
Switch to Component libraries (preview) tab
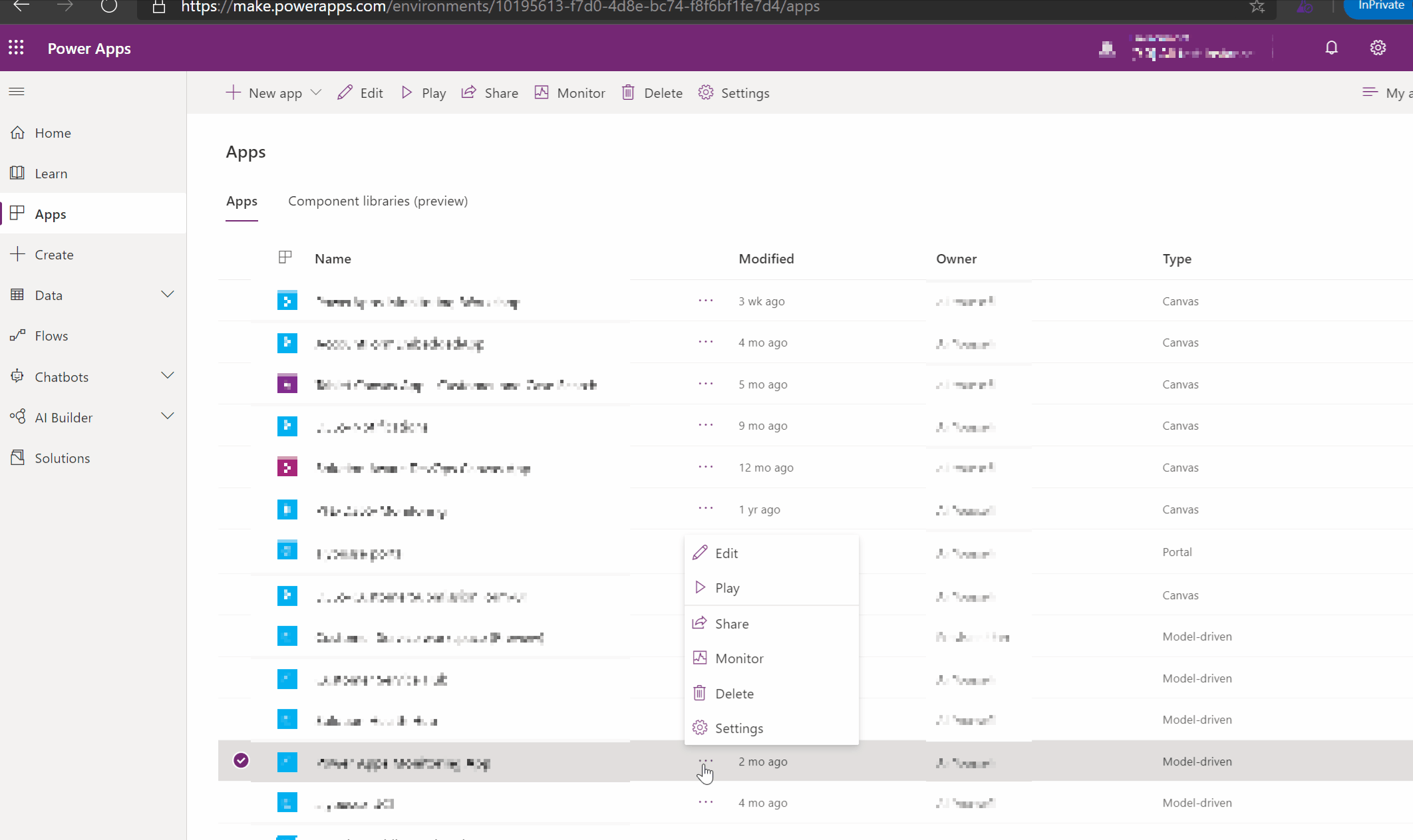point(377,201)
